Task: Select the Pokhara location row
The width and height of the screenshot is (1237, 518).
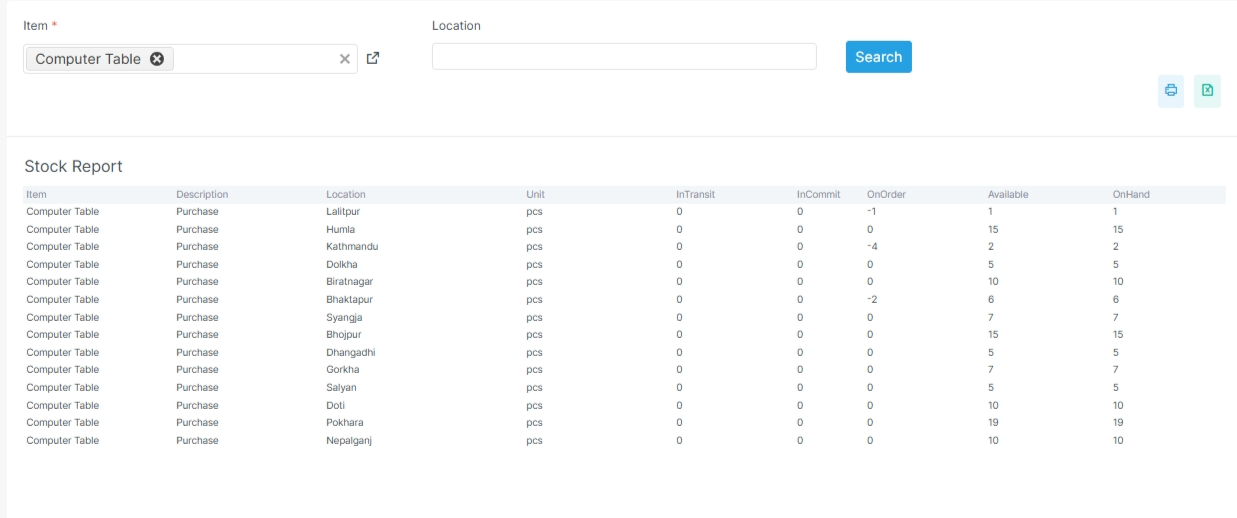Action: click(345, 423)
